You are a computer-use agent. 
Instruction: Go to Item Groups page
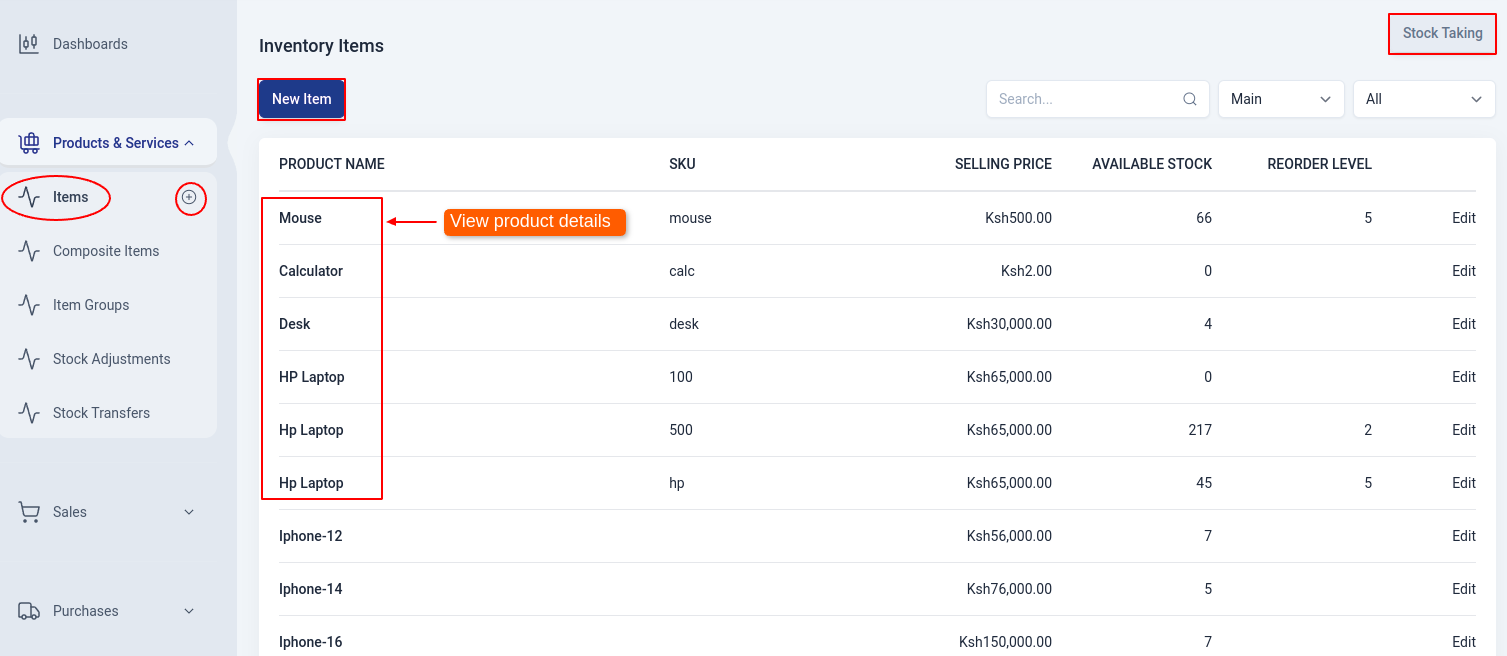91,305
